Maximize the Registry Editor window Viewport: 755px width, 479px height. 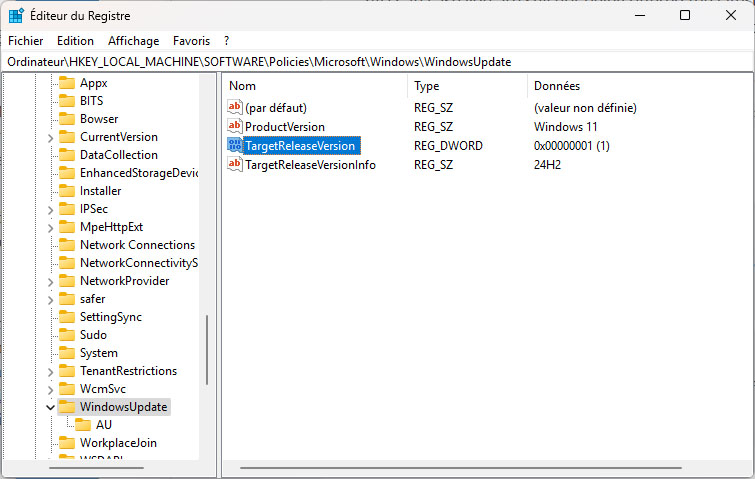pyautogui.click(x=685, y=15)
